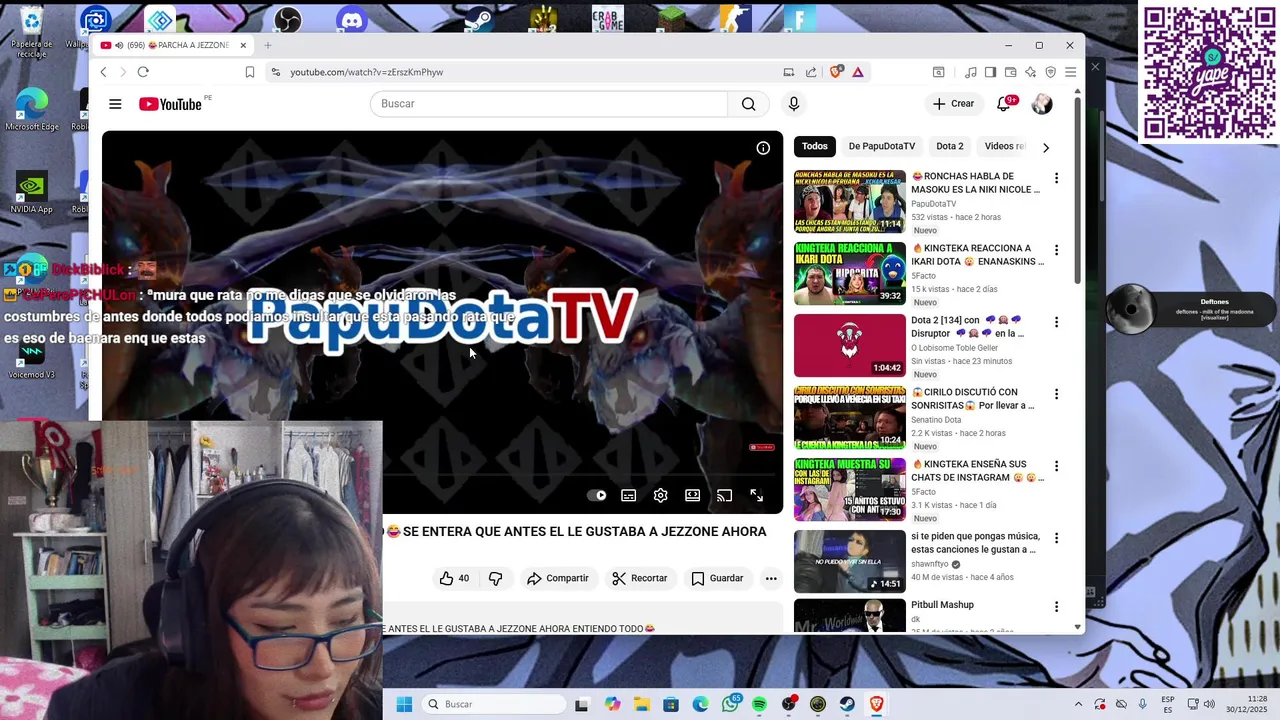Open more actions menu below video
The image size is (1280, 720).
[771, 578]
